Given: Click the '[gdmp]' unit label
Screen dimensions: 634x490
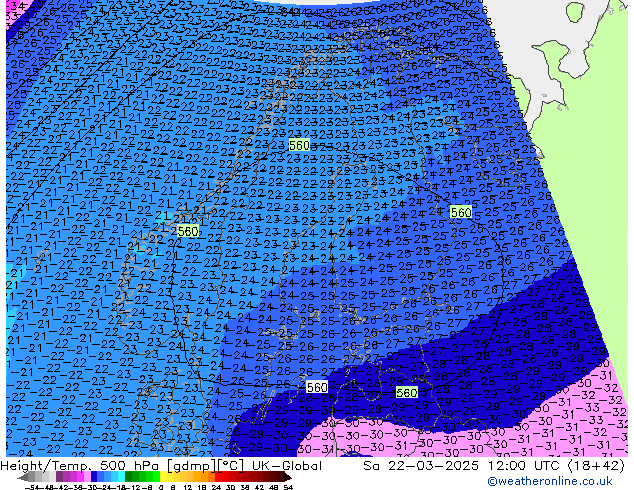Looking at the screenshot, I should pos(190,466).
